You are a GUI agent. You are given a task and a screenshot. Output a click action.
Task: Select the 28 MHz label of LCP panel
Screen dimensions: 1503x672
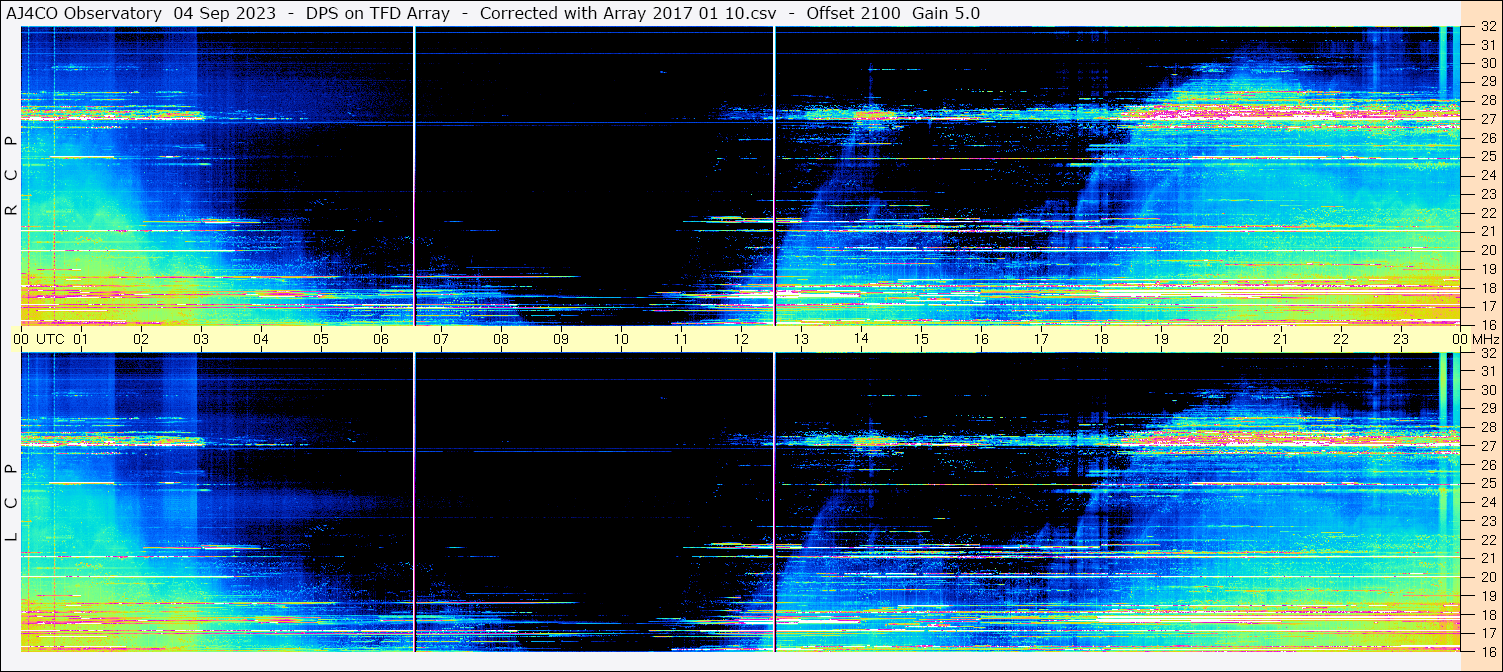[x=1488, y=428]
